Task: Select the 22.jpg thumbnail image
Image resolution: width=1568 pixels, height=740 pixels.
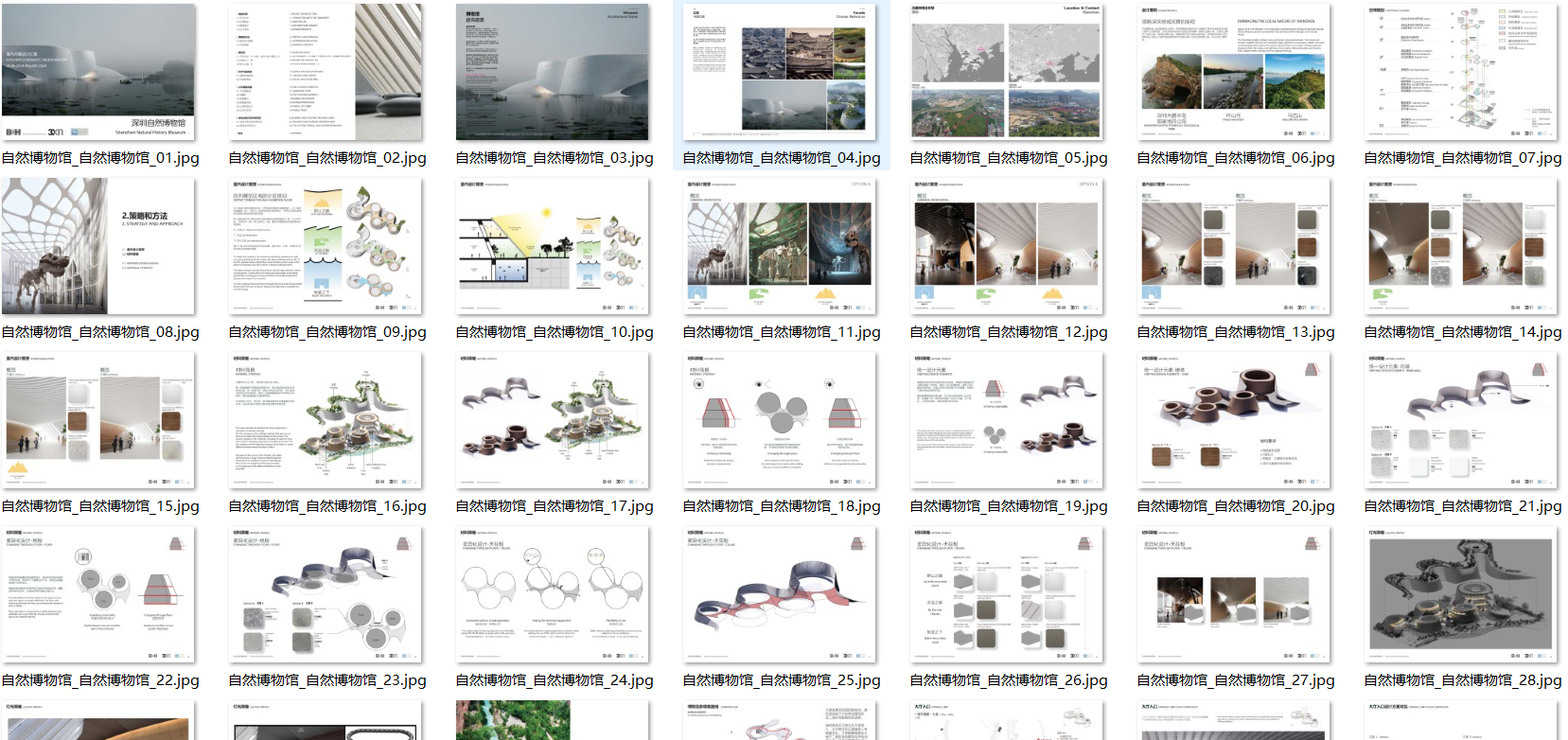Action: click(98, 594)
